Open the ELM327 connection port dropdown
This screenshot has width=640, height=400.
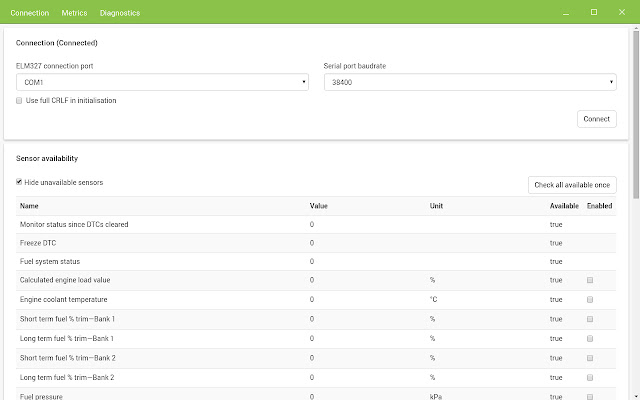point(165,83)
